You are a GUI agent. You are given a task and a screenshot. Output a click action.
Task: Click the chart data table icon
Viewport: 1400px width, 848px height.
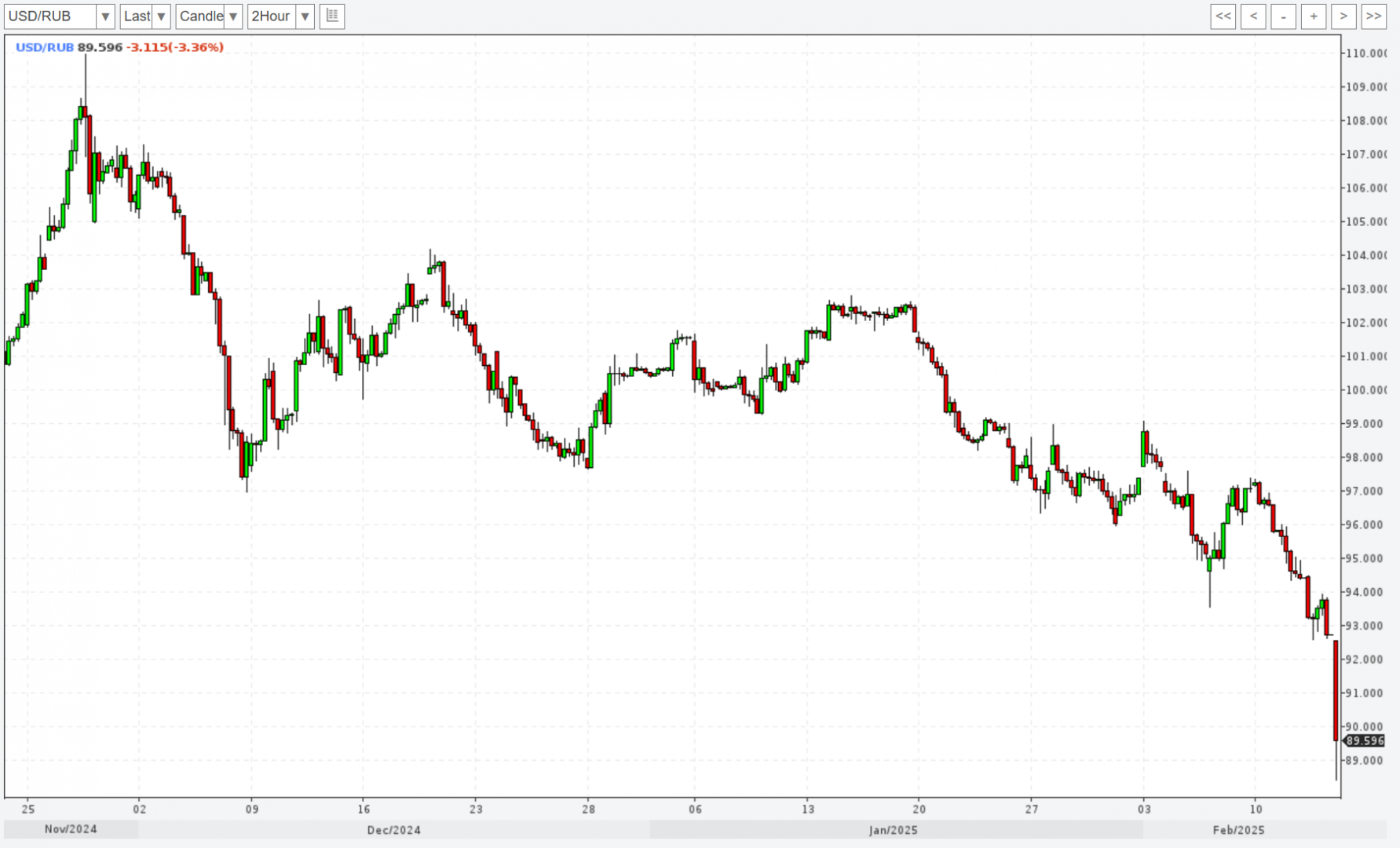click(x=332, y=16)
